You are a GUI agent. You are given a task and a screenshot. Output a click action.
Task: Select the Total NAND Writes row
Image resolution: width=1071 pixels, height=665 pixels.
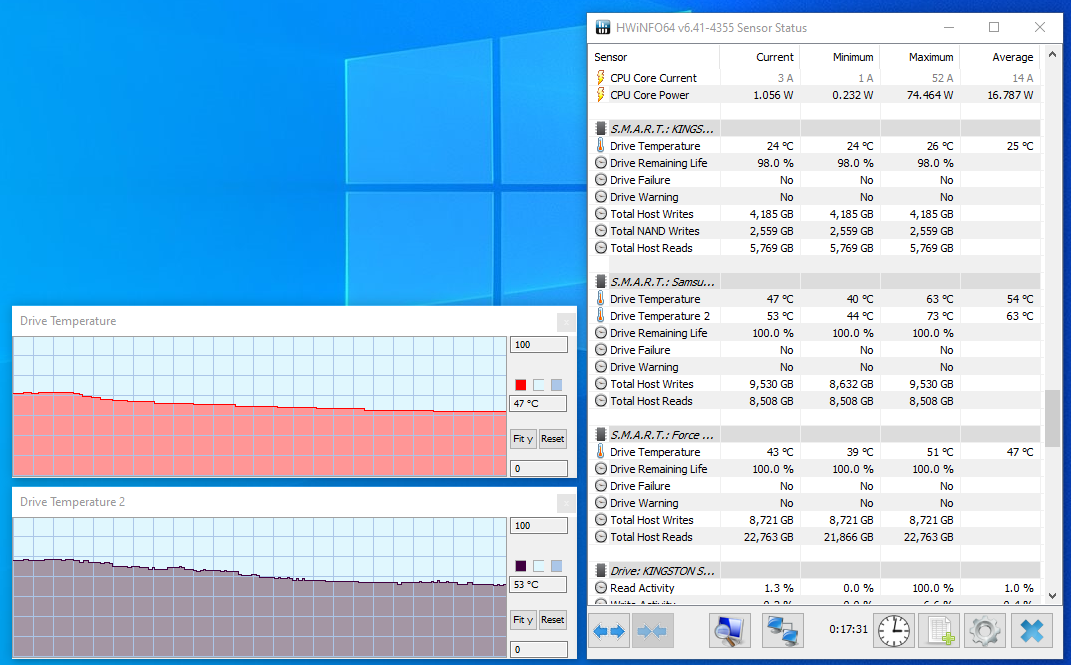coord(815,231)
